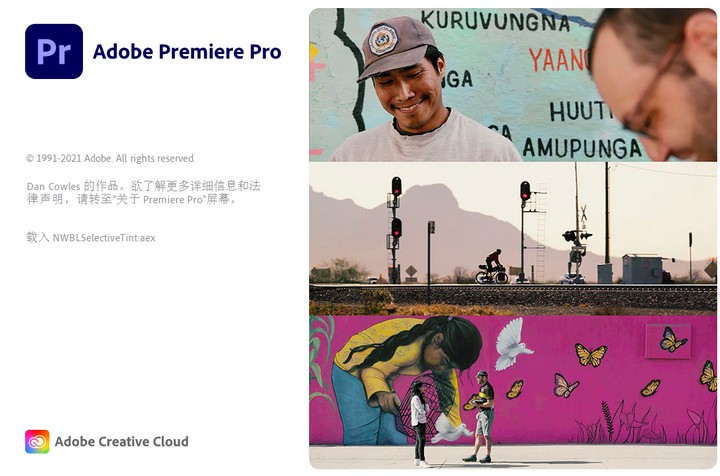
Task: Click the Adobe Creative Cloud rainbow icon
Action: 37,441
